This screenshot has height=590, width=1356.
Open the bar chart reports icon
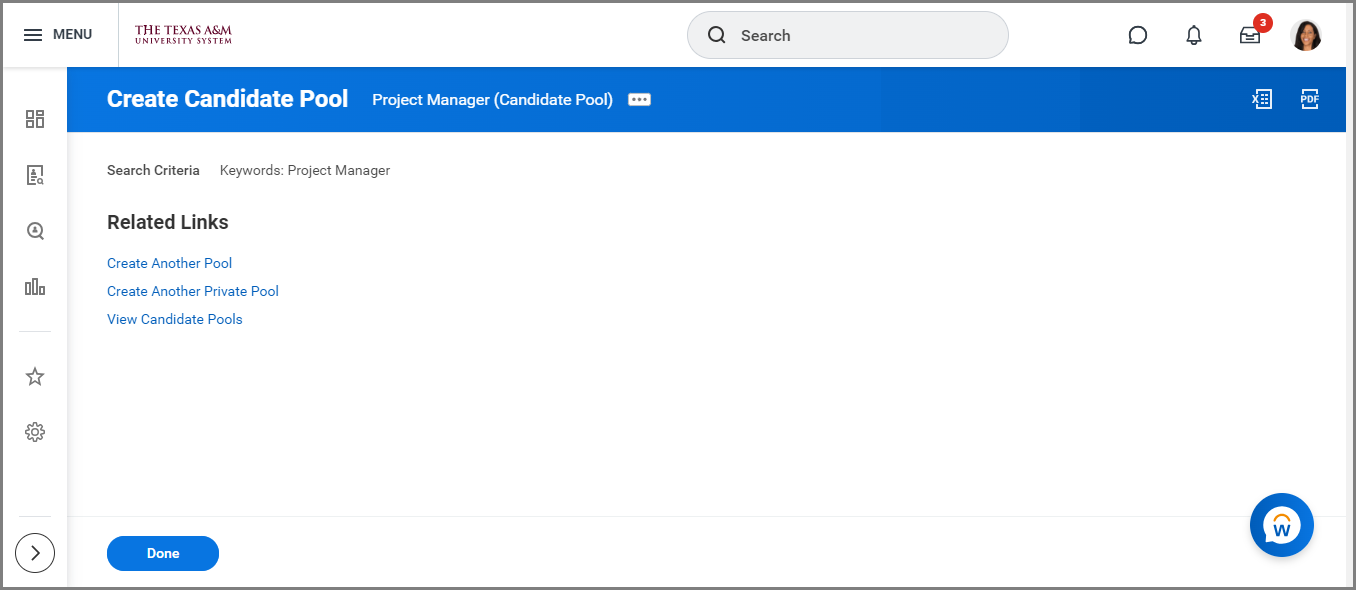click(35, 287)
